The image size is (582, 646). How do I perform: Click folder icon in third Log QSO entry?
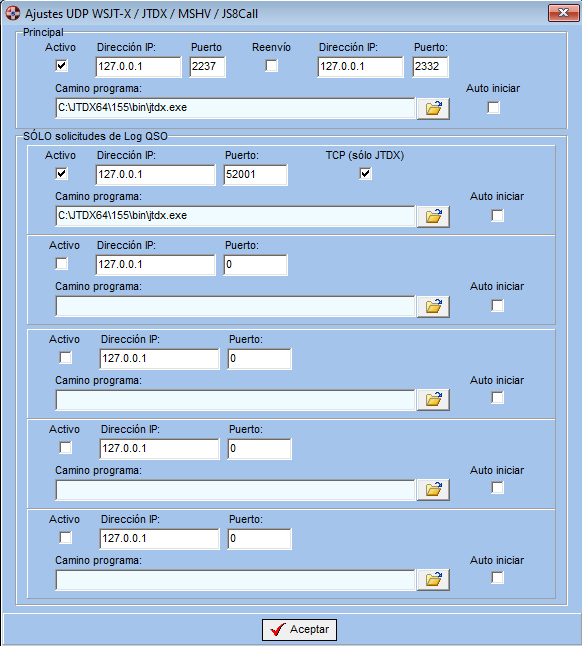433,400
